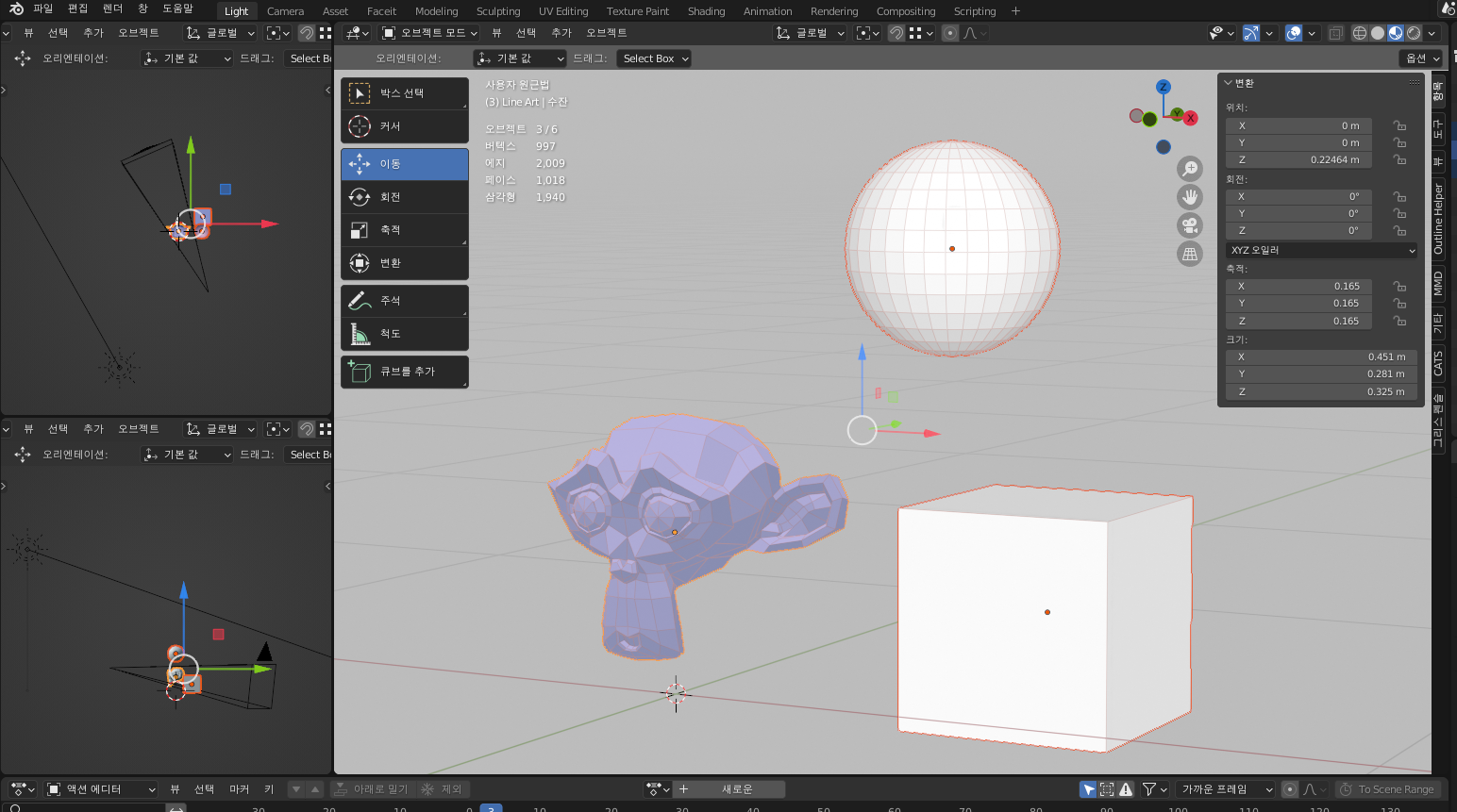Click the 아래로 밀기 push down button
Screen dimensions: 1457x812
coord(371,789)
